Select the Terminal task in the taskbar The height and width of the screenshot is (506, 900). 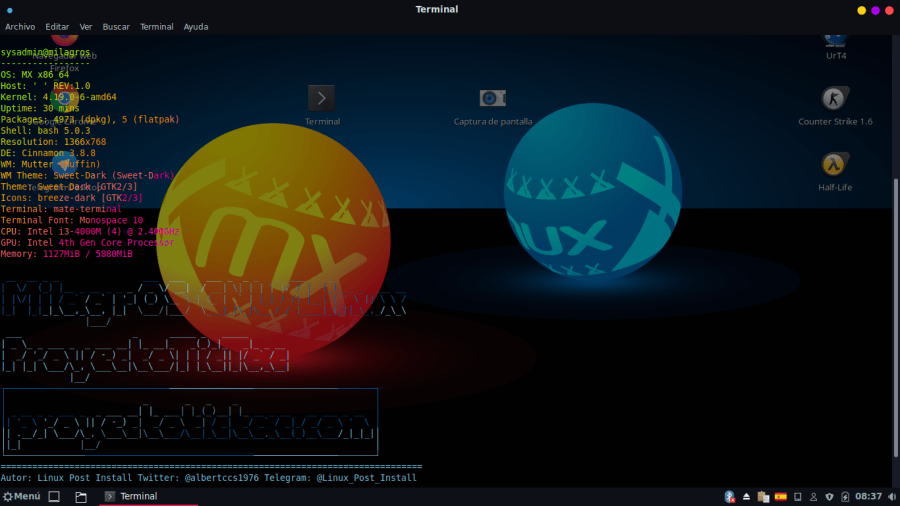tap(138, 496)
